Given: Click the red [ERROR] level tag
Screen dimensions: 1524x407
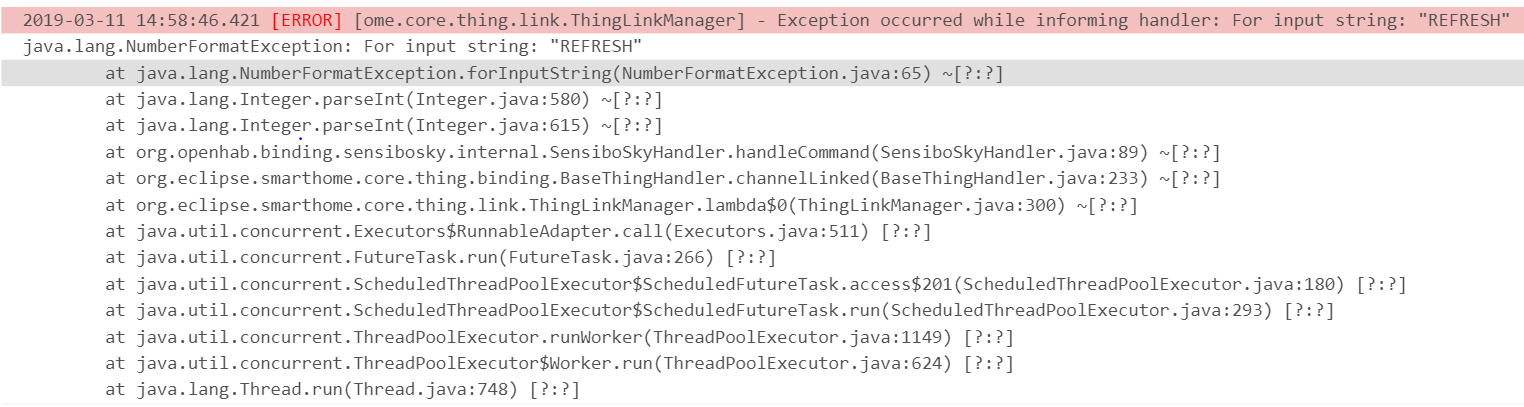Looking at the screenshot, I should pyautogui.click(x=306, y=21).
